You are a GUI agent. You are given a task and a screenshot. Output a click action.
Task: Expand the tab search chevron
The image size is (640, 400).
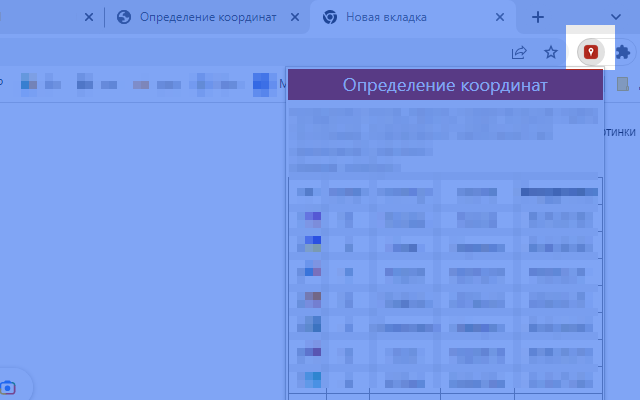pyautogui.click(x=616, y=17)
